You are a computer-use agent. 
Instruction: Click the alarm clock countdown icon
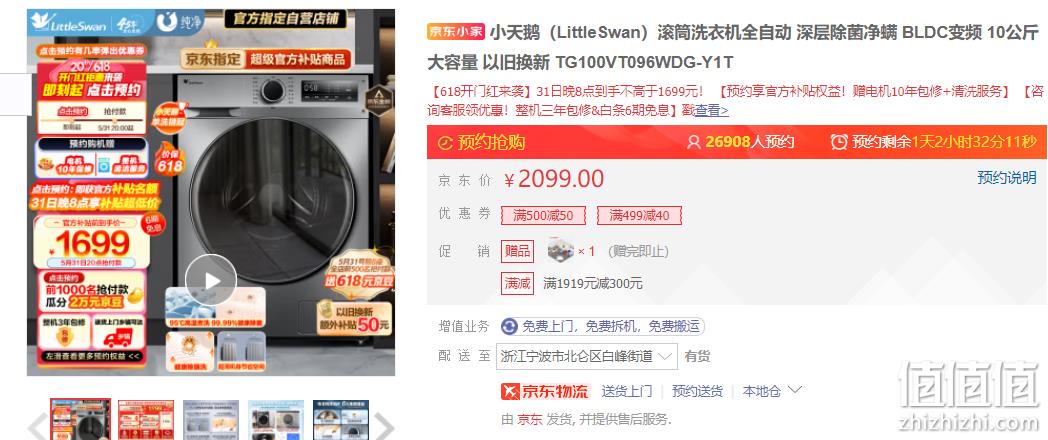click(x=839, y=142)
